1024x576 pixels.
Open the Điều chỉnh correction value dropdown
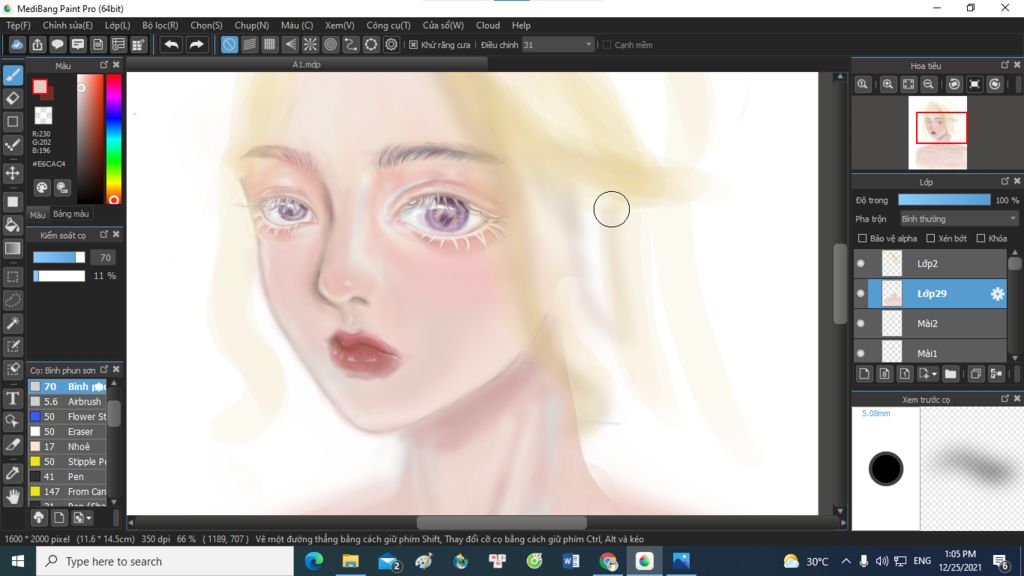pyautogui.click(x=557, y=45)
